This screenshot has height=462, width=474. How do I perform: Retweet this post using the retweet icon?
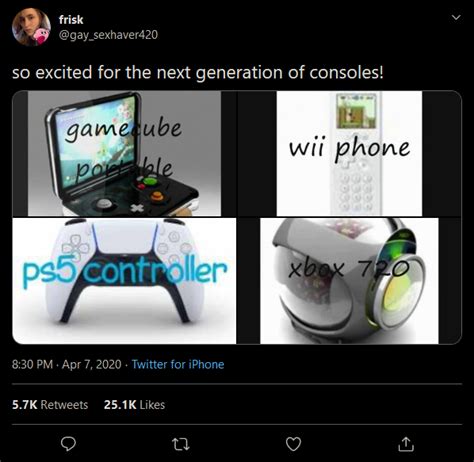pos(181,444)
